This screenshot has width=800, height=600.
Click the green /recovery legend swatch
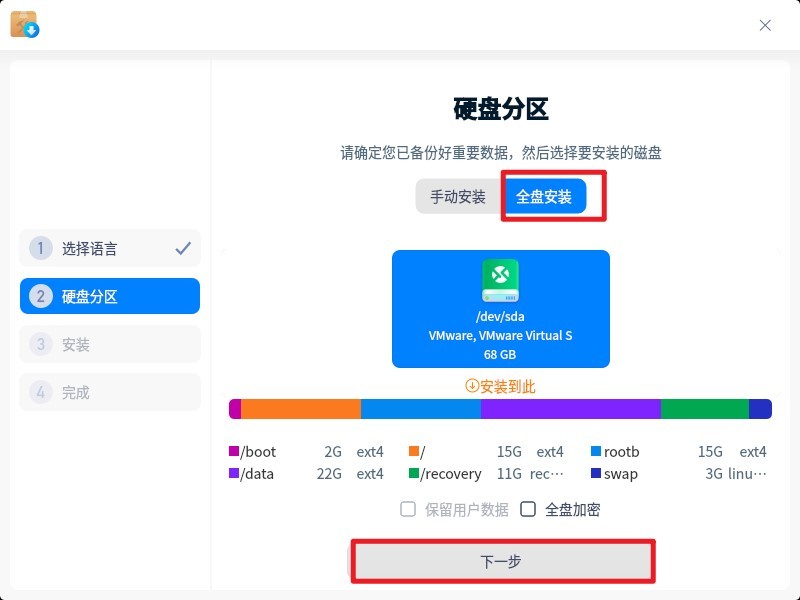414,473
